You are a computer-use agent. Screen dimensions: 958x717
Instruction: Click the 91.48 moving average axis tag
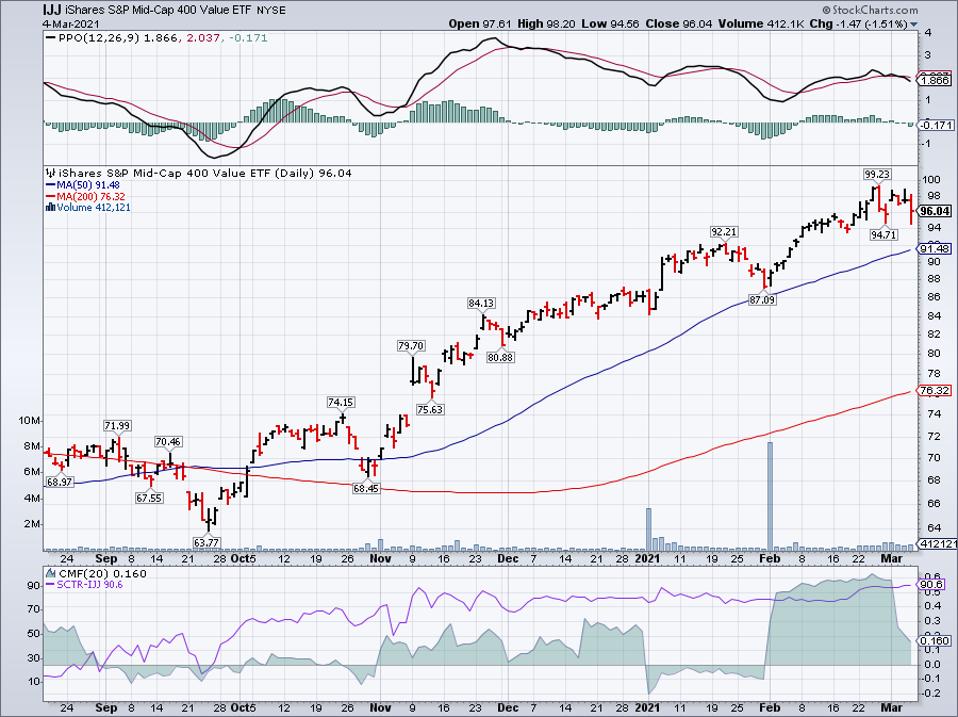pyautogui.click(x=932, y=249)
